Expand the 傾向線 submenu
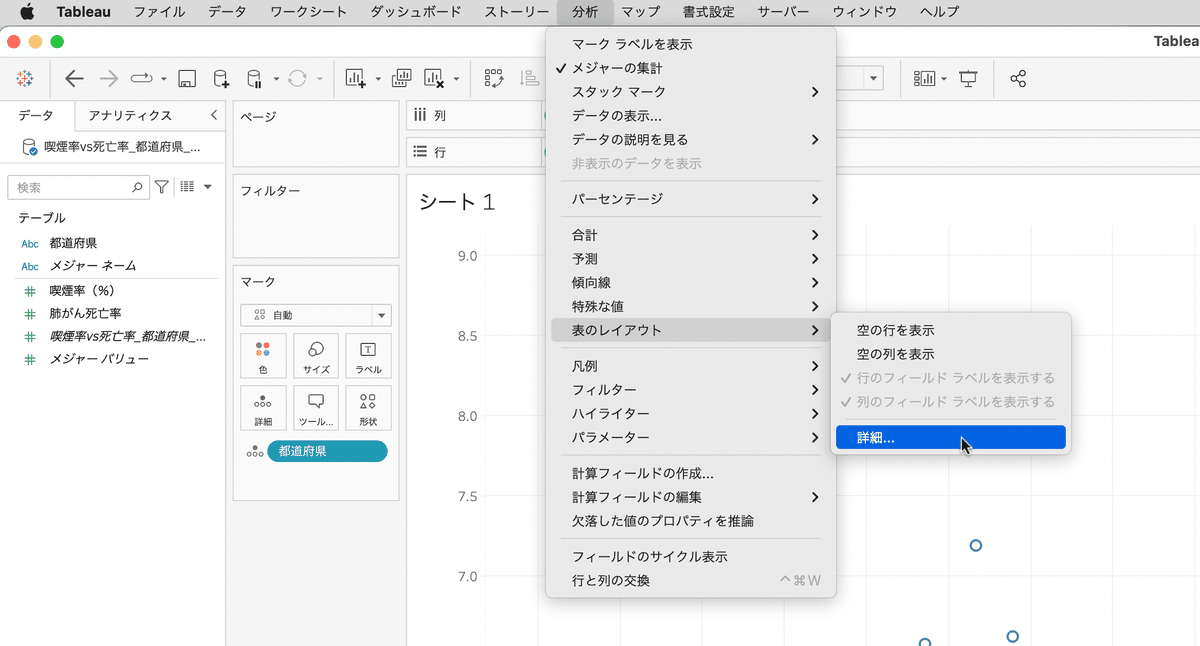This screenshot has height=646, width=1200. (x=691, y=283)
